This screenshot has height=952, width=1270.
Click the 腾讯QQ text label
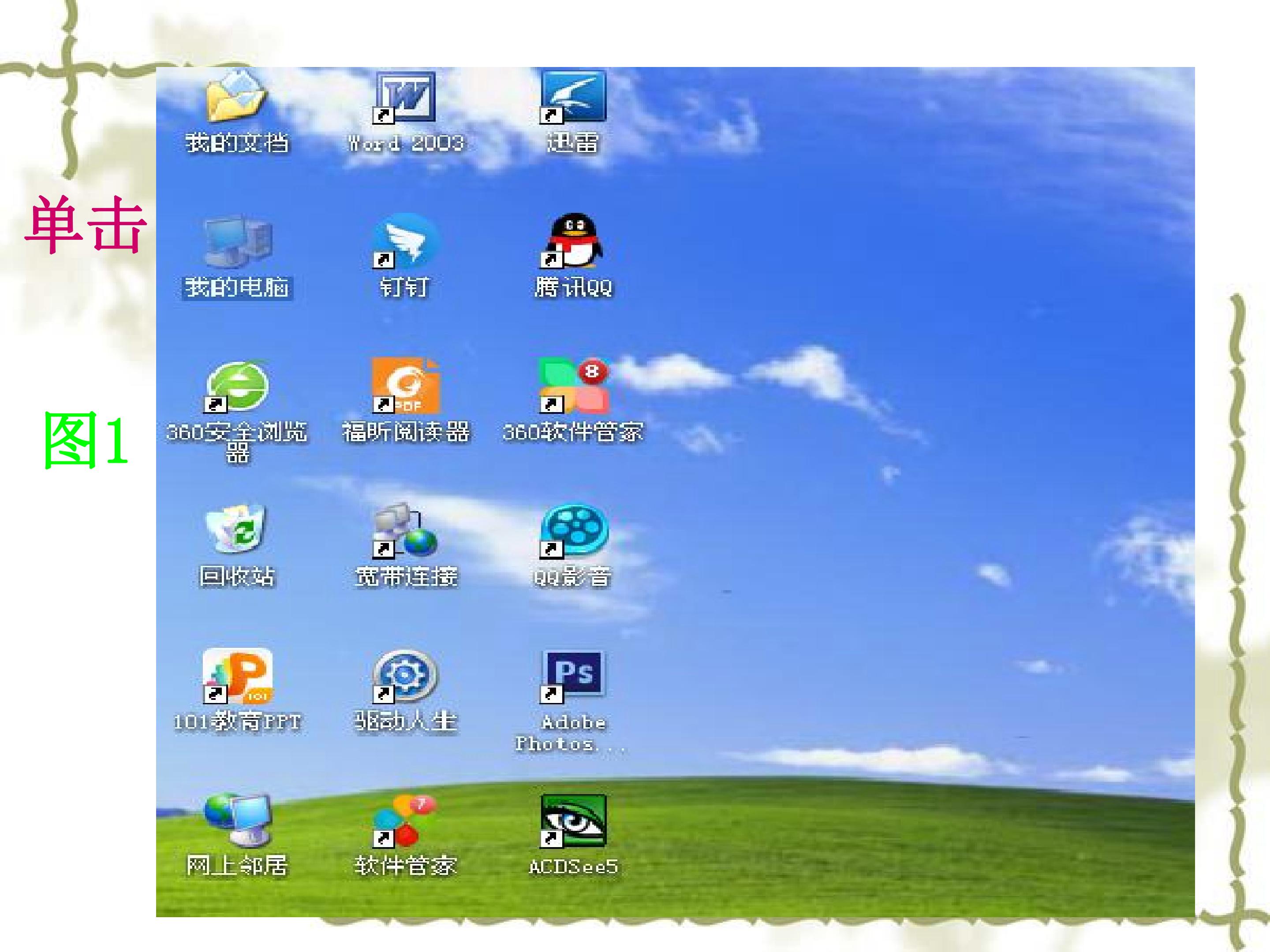click(574, 287)
